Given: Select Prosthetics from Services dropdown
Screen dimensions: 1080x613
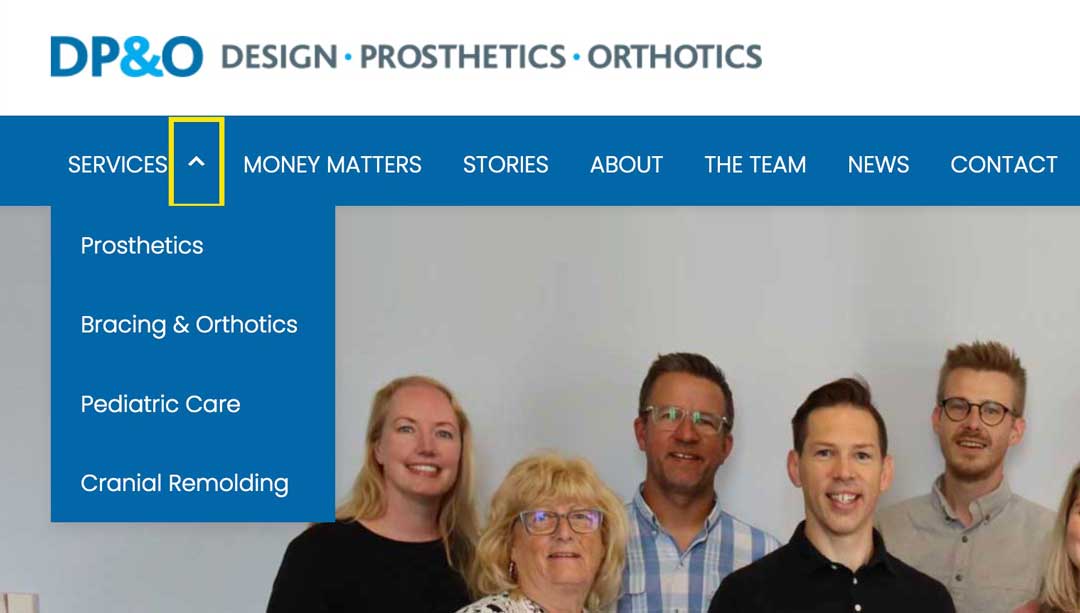Looking at the screenshot, I should click(142, 246).
